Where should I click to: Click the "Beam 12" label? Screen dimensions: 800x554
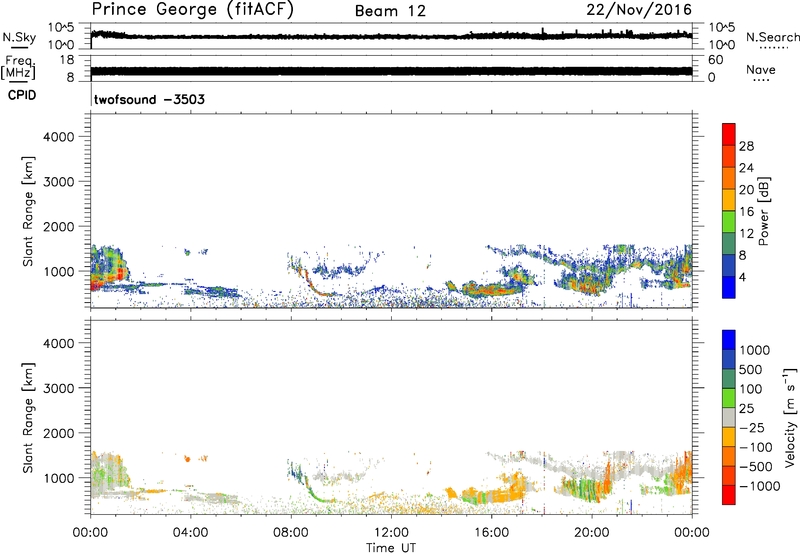tap(390, 11)
